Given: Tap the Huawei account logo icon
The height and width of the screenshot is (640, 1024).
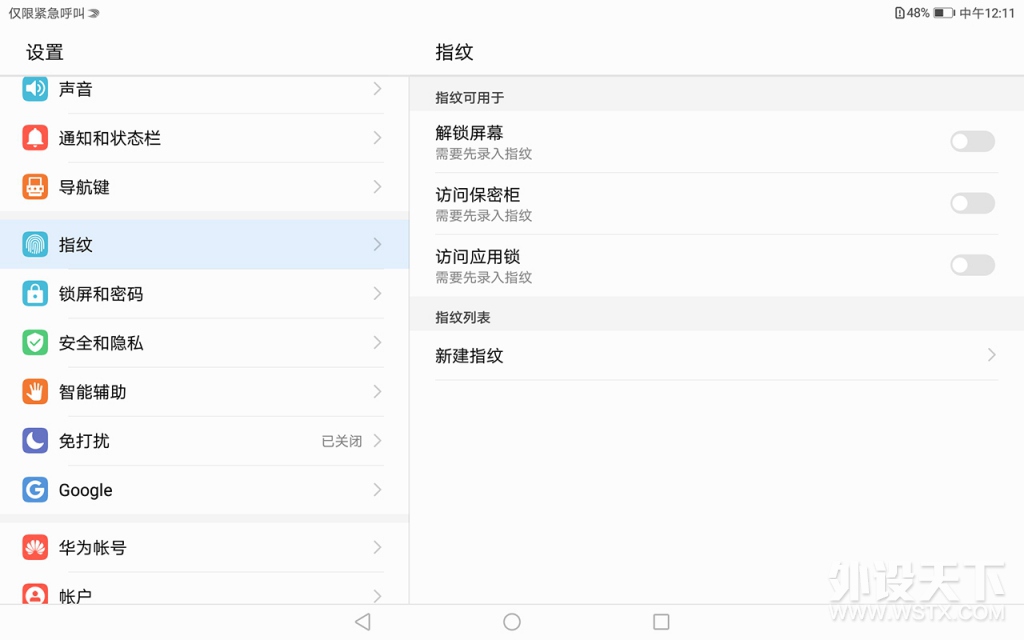Looking at the screenshot, I should [x=35, y=547].
